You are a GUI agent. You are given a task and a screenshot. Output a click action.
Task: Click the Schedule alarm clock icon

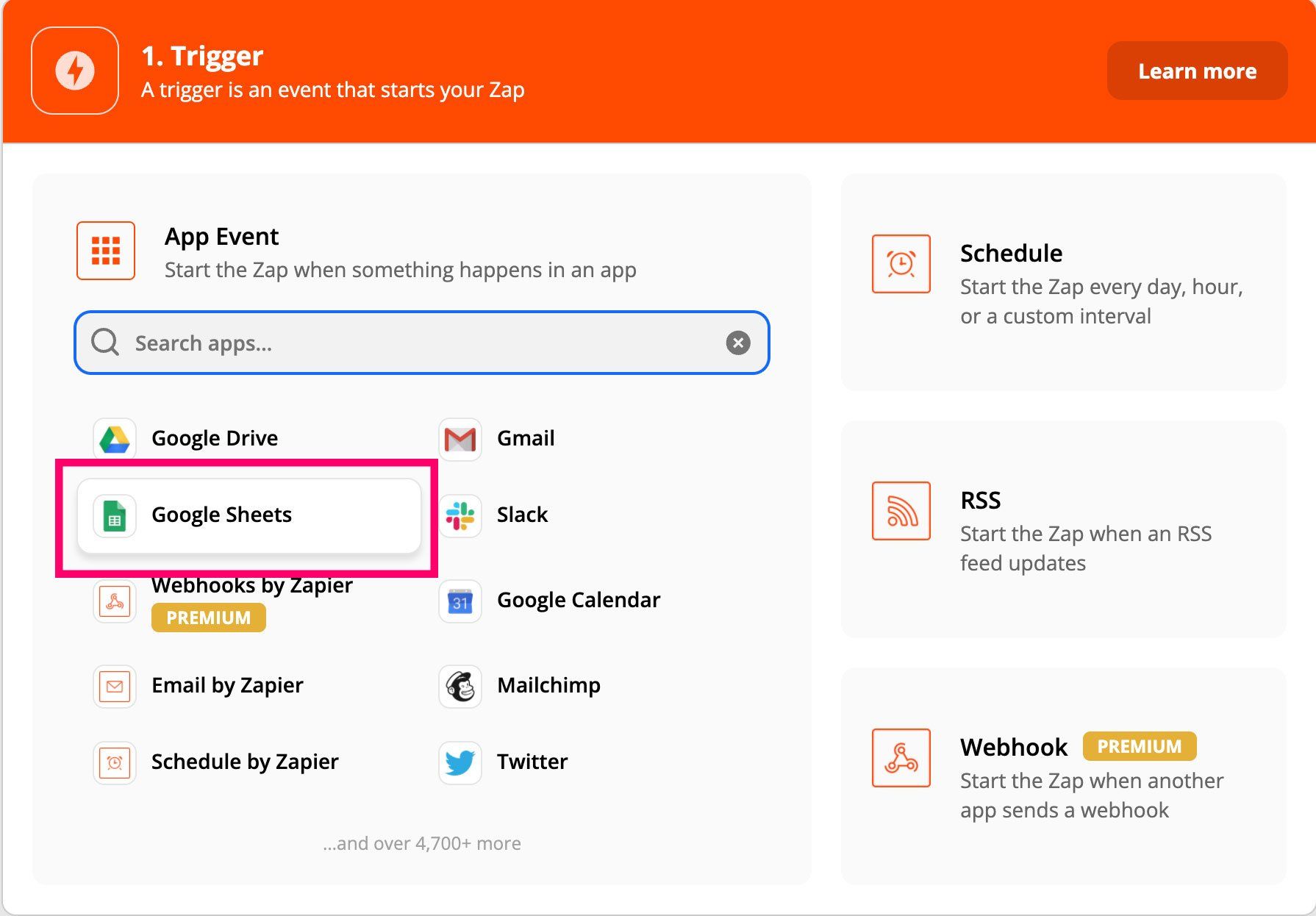point(901,264)
